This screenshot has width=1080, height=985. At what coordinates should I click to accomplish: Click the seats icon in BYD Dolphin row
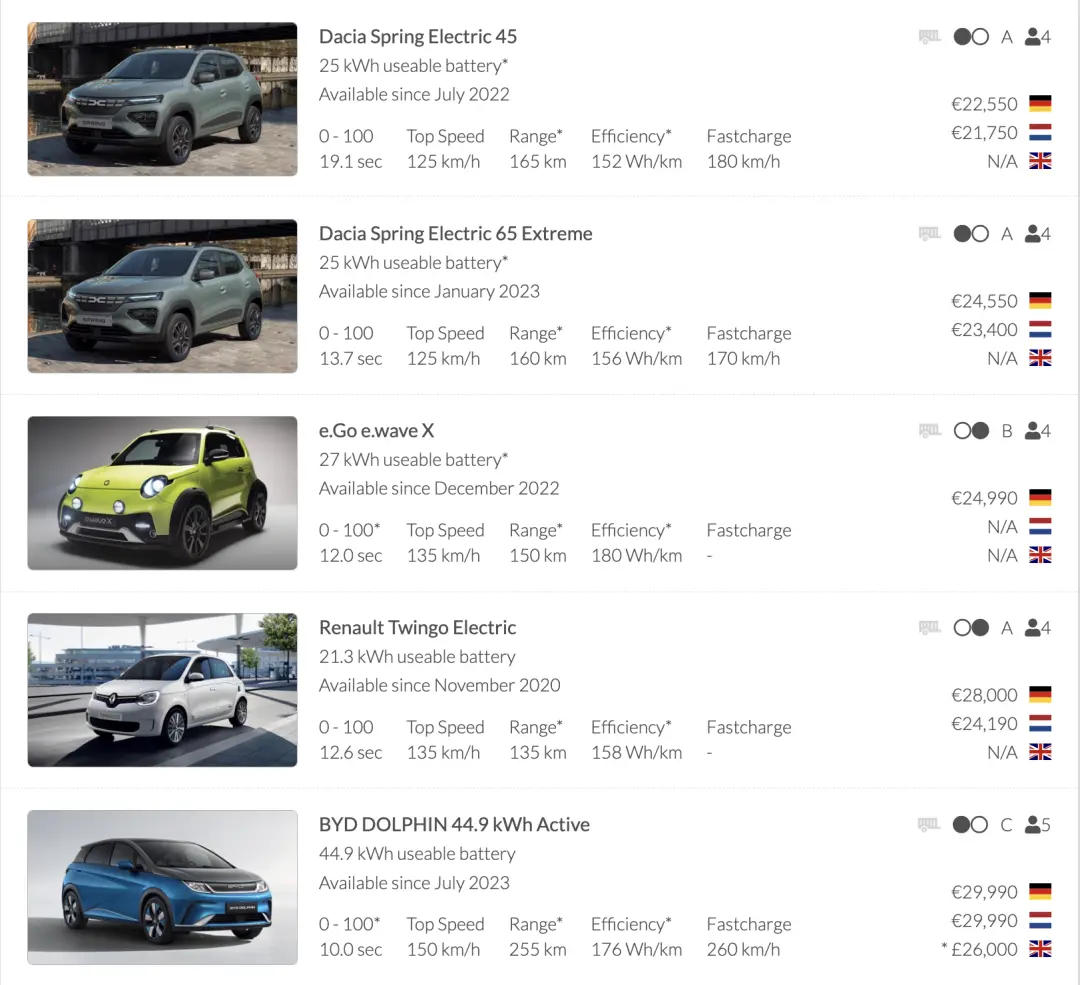pos(1038,825)
